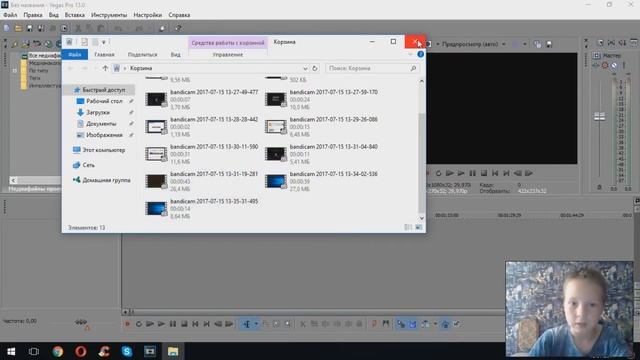
Task: Click the Master bus FX icon
Action: pos(596,65)
